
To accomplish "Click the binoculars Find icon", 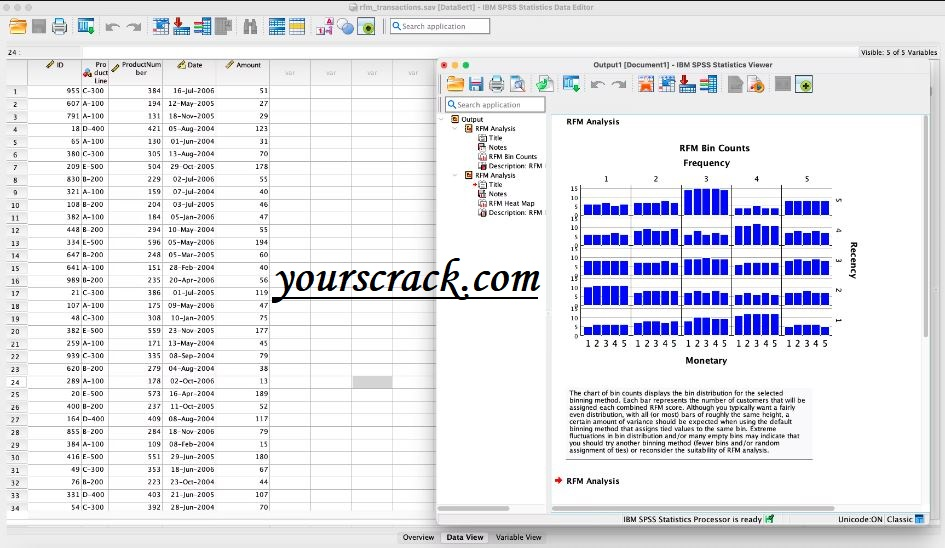I will 250,27.
